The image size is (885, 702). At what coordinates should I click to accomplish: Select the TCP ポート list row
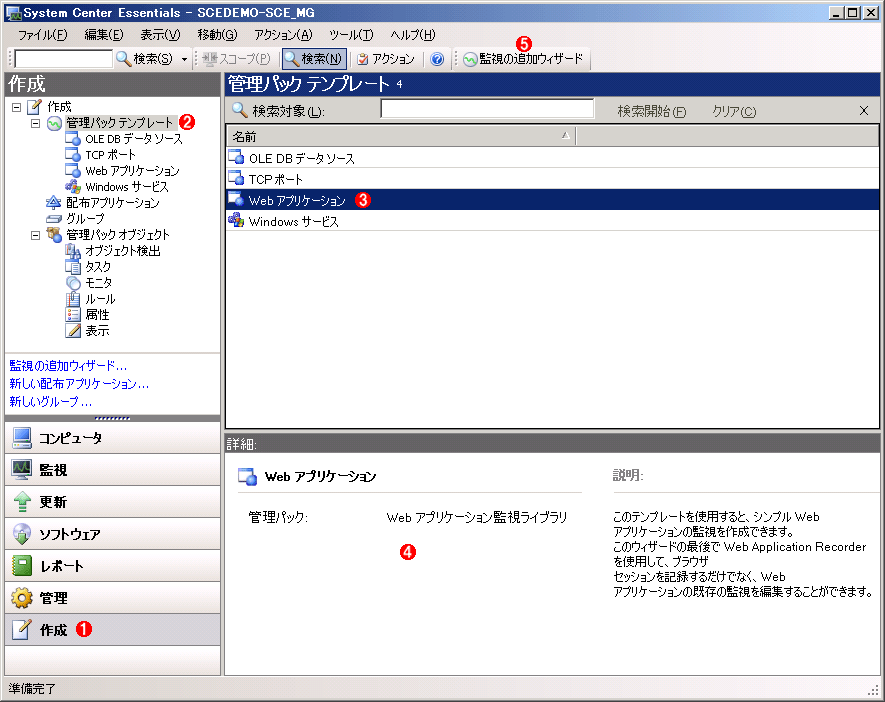pyautogui.click(x=553, y=179)
